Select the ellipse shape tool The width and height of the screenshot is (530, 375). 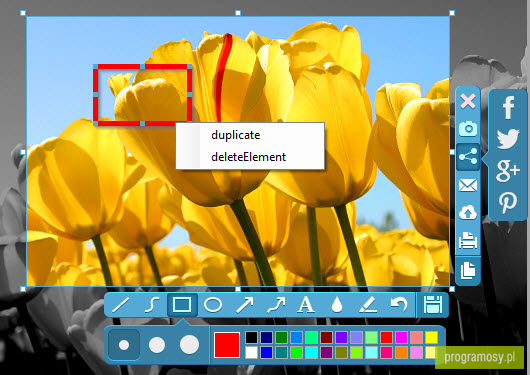(213, 305)
